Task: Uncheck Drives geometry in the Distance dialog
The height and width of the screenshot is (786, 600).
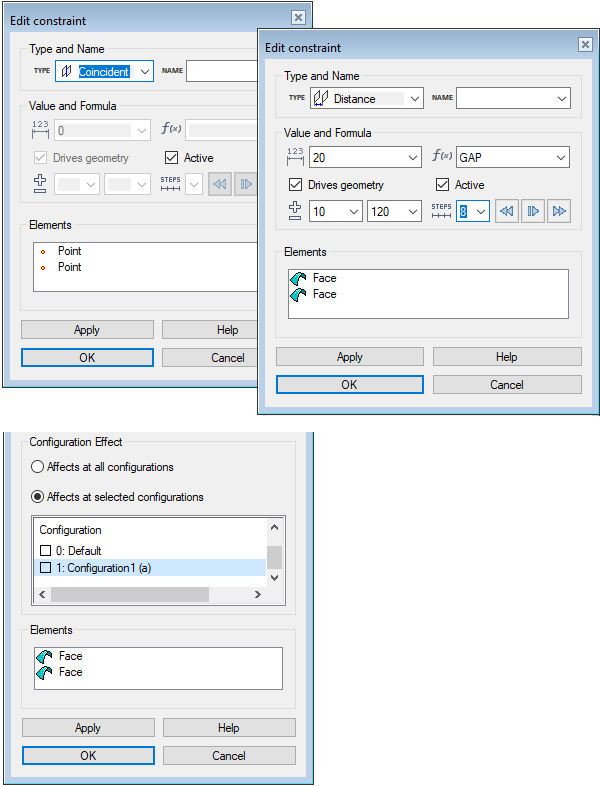Action: coord(295,185)
